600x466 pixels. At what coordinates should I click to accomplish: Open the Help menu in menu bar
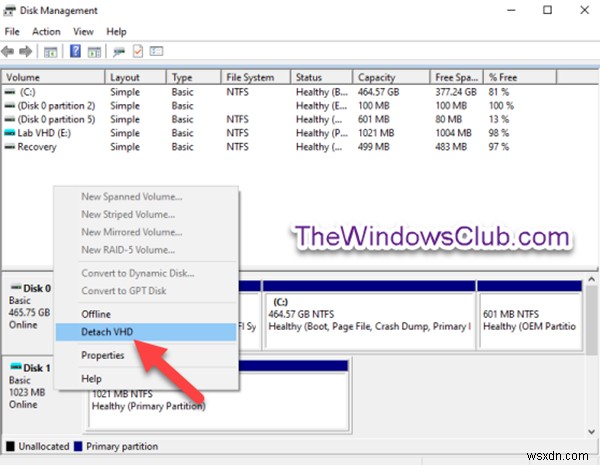click(116, 32)
